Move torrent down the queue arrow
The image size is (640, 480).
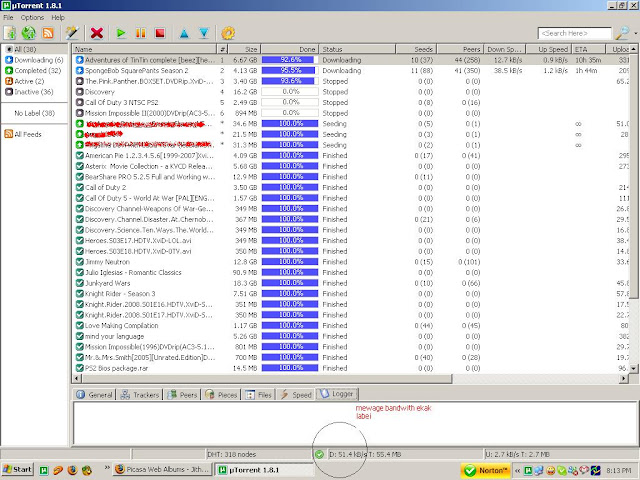click(204, 33)
